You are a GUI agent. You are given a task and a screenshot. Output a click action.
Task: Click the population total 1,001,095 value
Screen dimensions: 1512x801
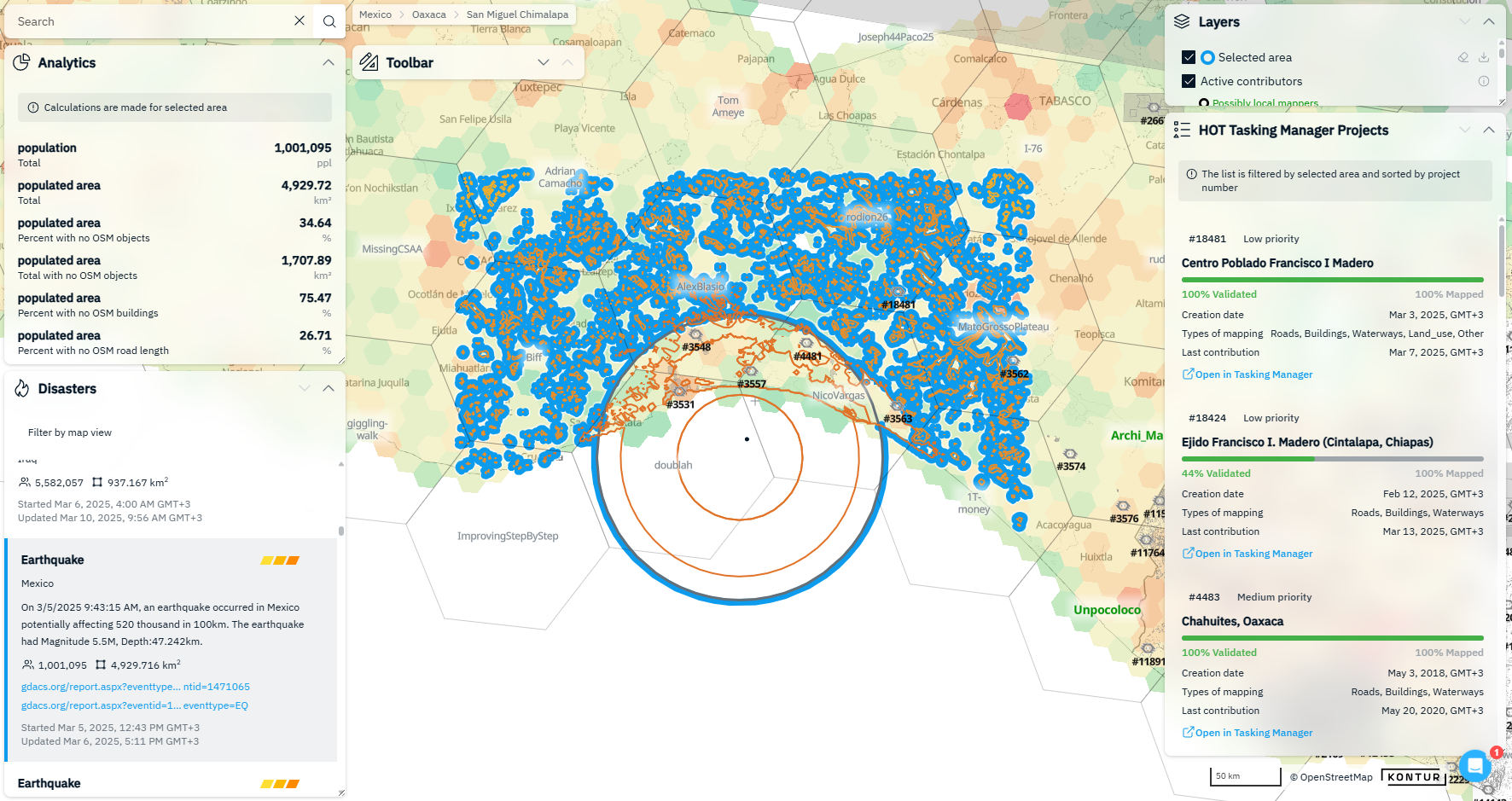[303, 148]
